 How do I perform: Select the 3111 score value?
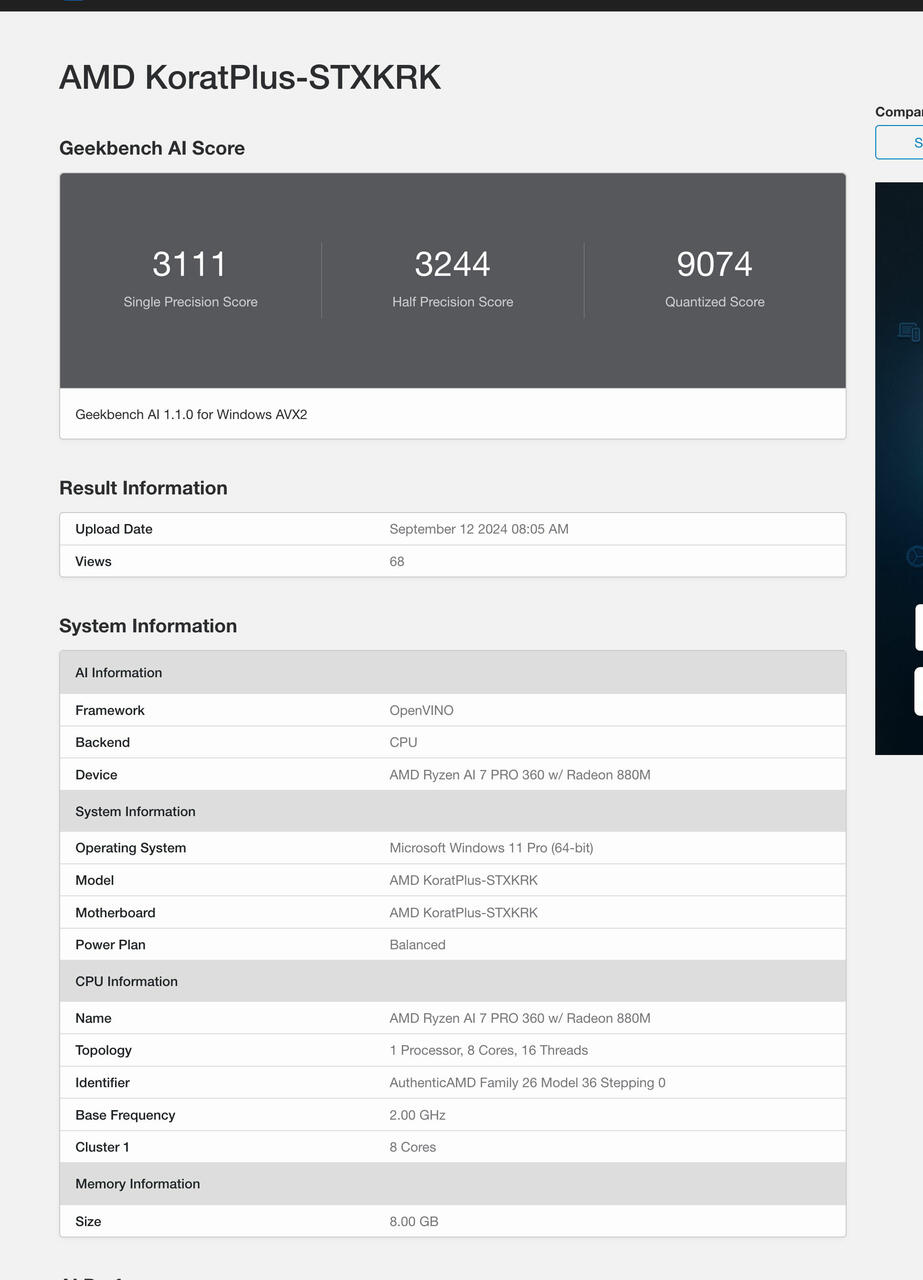coord(190,264)
